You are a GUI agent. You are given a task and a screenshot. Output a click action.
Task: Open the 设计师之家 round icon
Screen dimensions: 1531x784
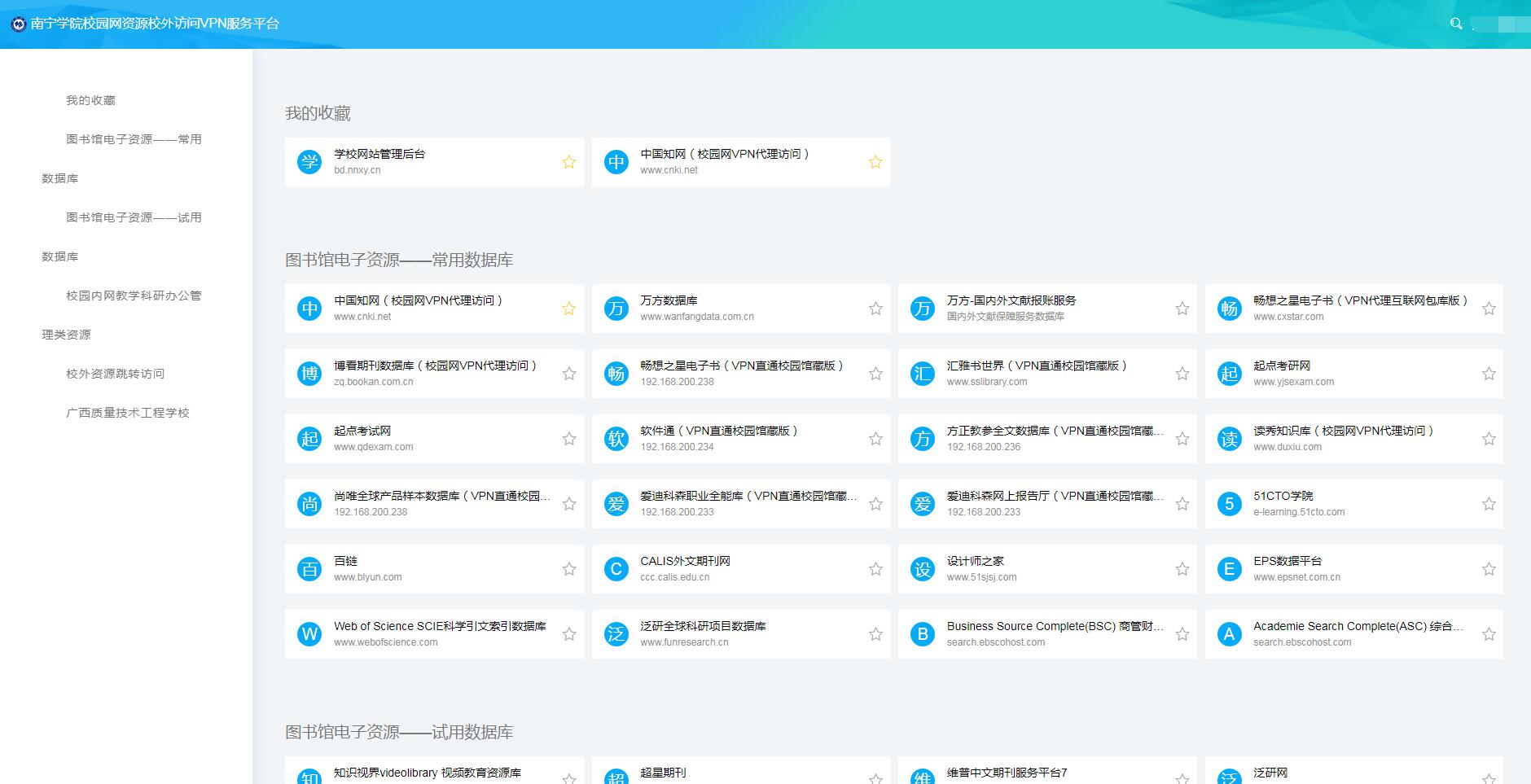pos(923,569)
